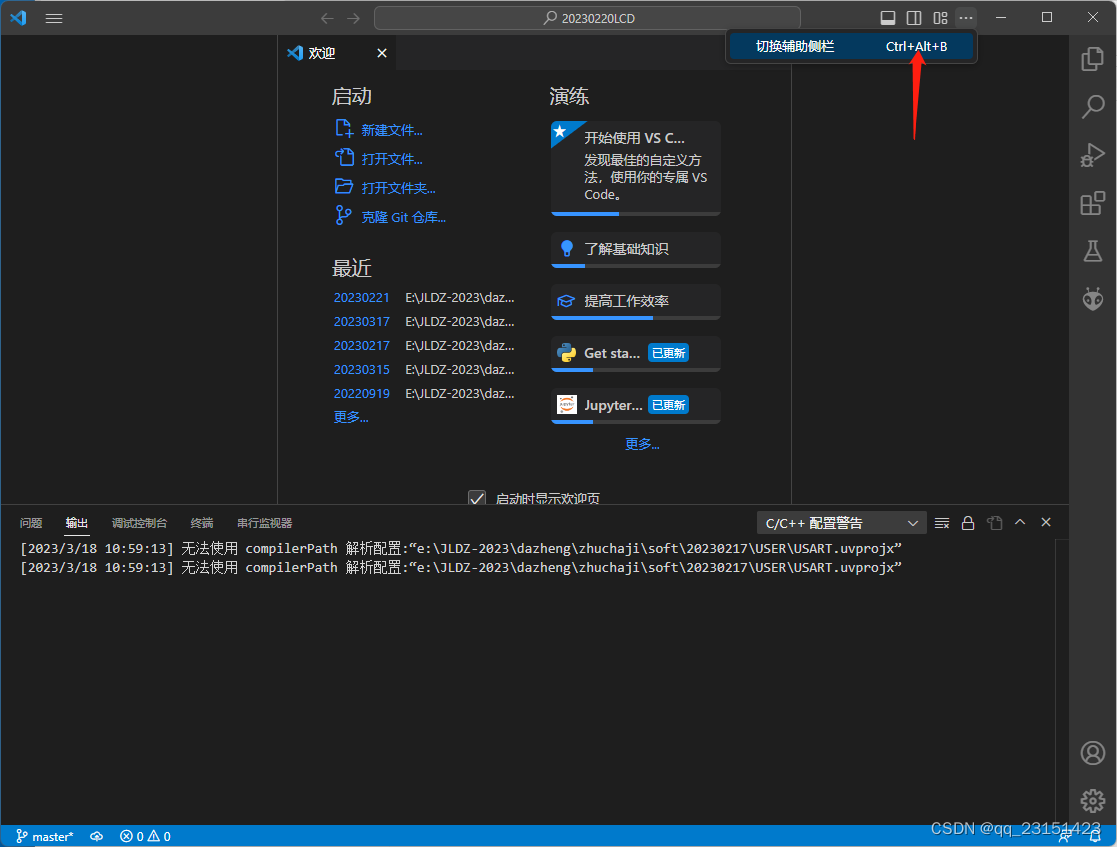Open recent folder 20230221
This screenshot has height=847, width=1117.
click(361, 298)
